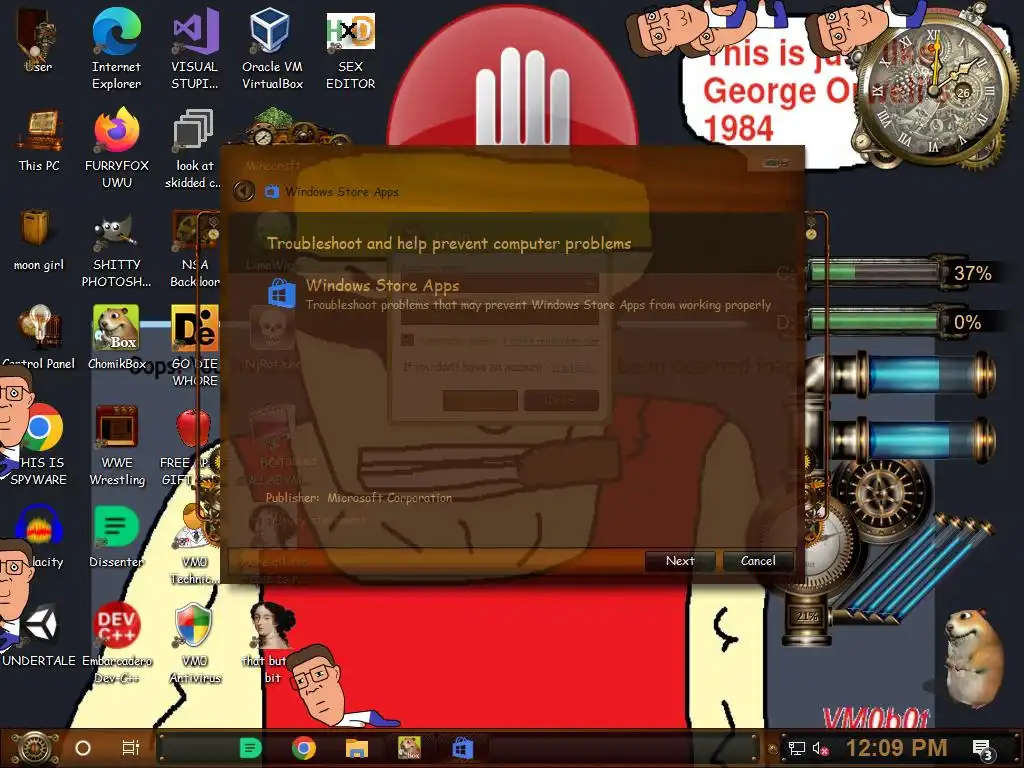Open the notification center icon
The image size is (1024, 768).
(x=982, y=749)
